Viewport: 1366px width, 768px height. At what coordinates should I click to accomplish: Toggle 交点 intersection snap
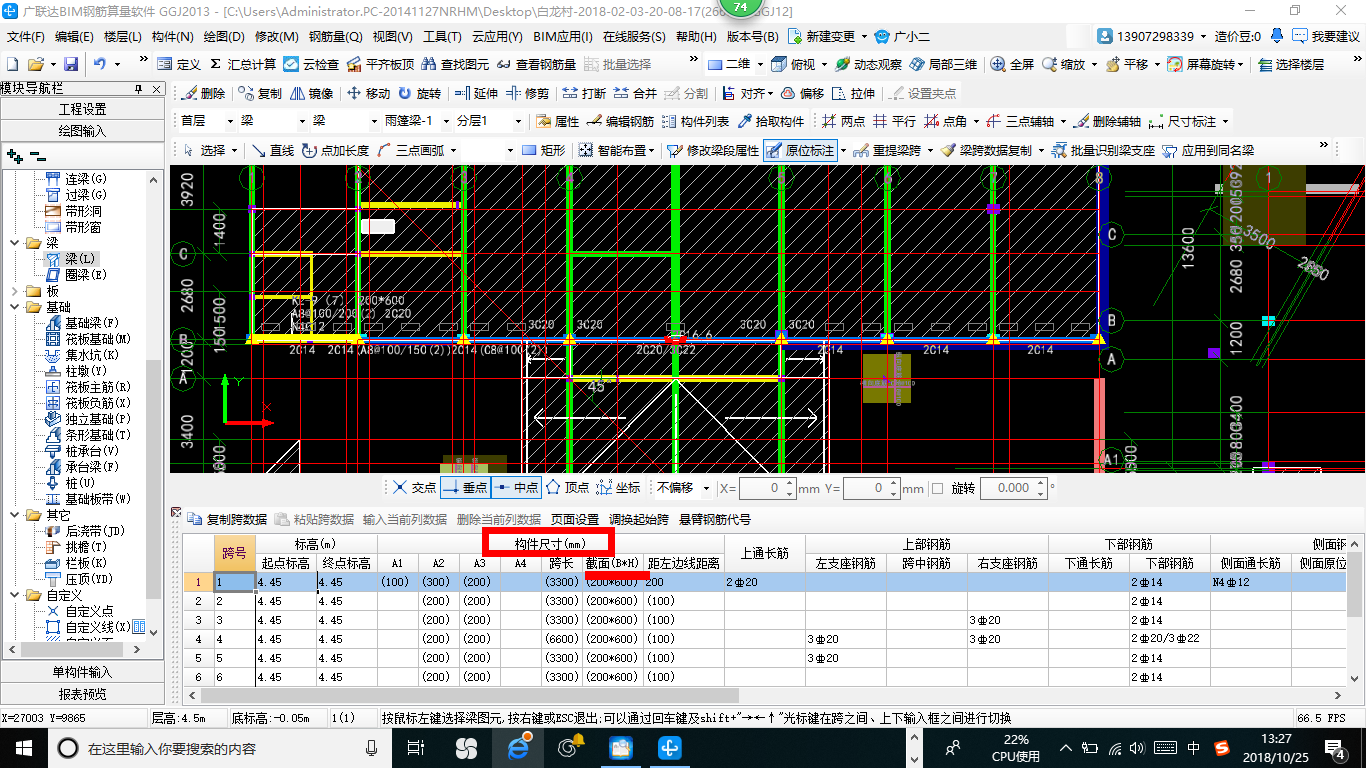click(x=415, y=488)
